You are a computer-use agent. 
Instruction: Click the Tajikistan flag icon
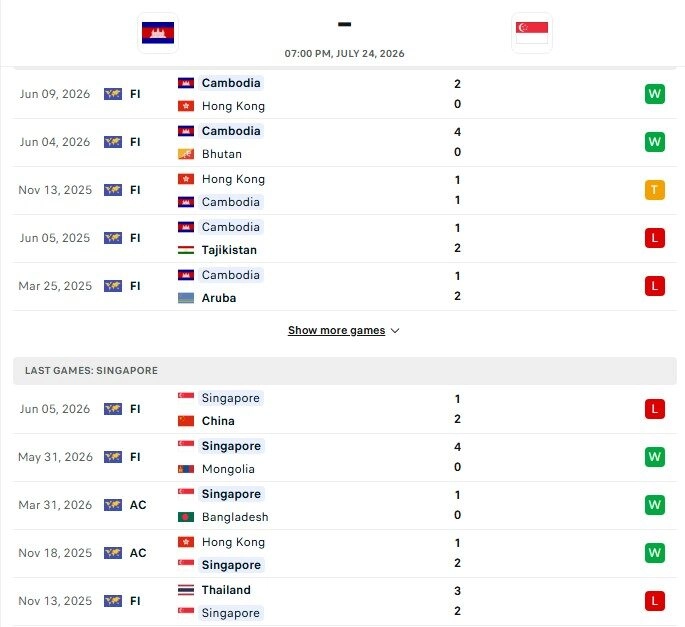pos(186,250)
